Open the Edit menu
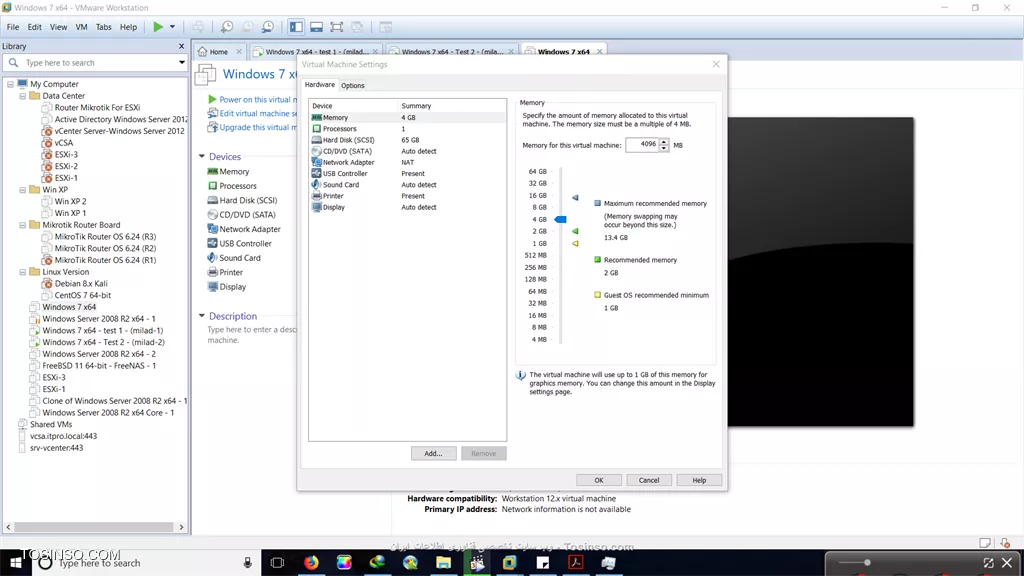Viewport: 1024px width, 576px height. (x=35, y=27)
